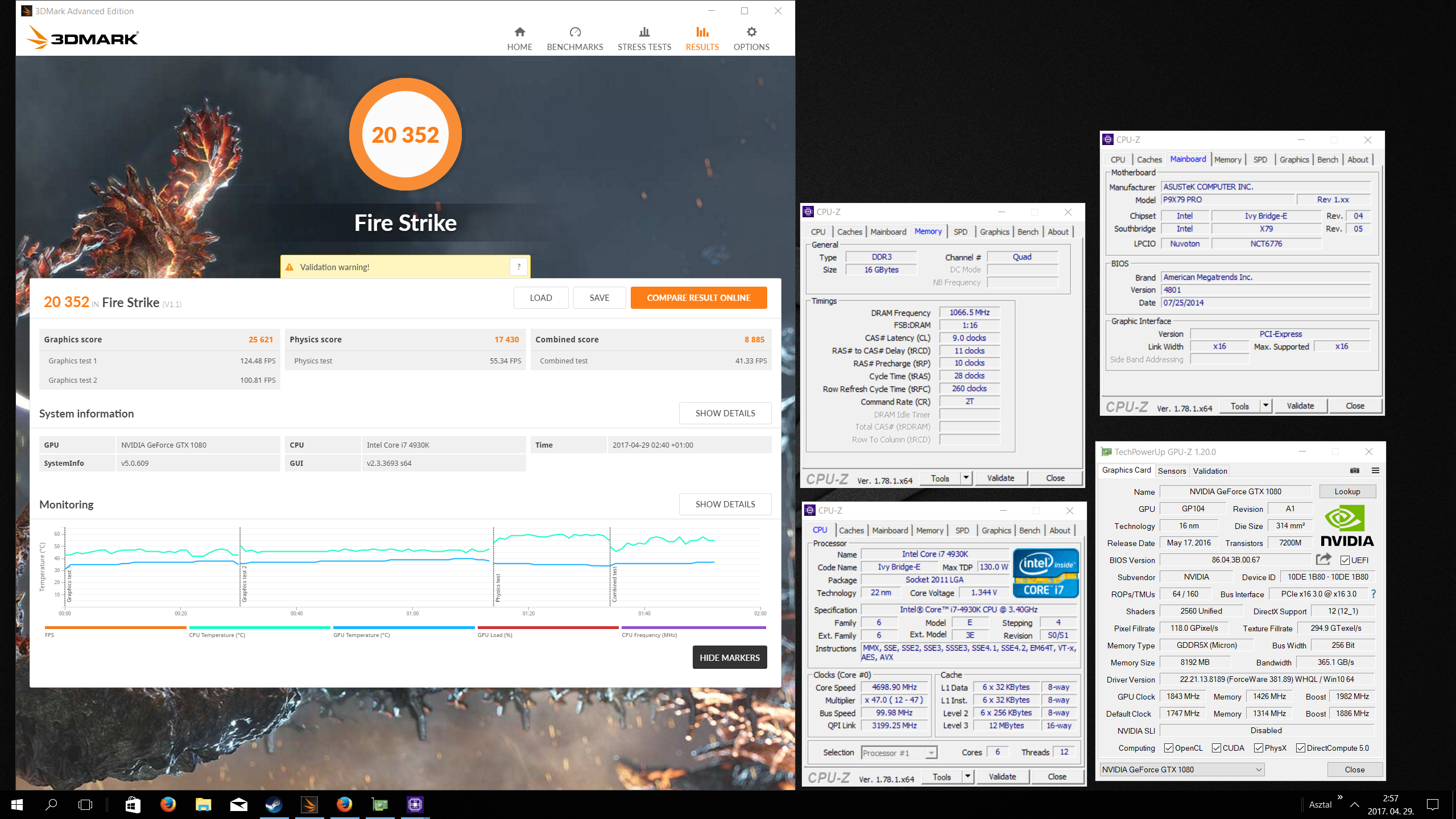Image resolution: width=1456 pixels, height=819 pixels.
Task: Click the Lookup button in GPU-Z
Action: pyautogui.click(x=1347, y=491)
